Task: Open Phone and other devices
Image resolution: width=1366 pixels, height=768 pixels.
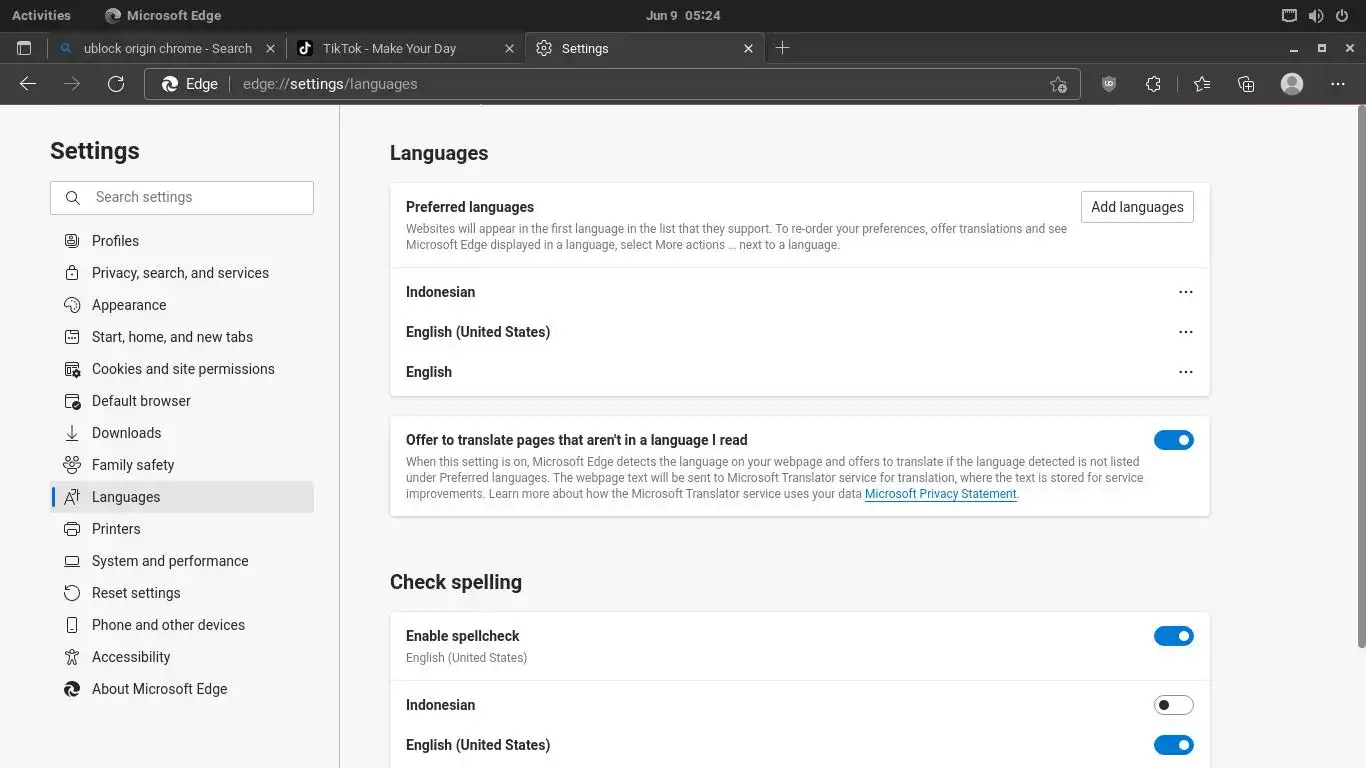Action: click(x=182, y=625)
